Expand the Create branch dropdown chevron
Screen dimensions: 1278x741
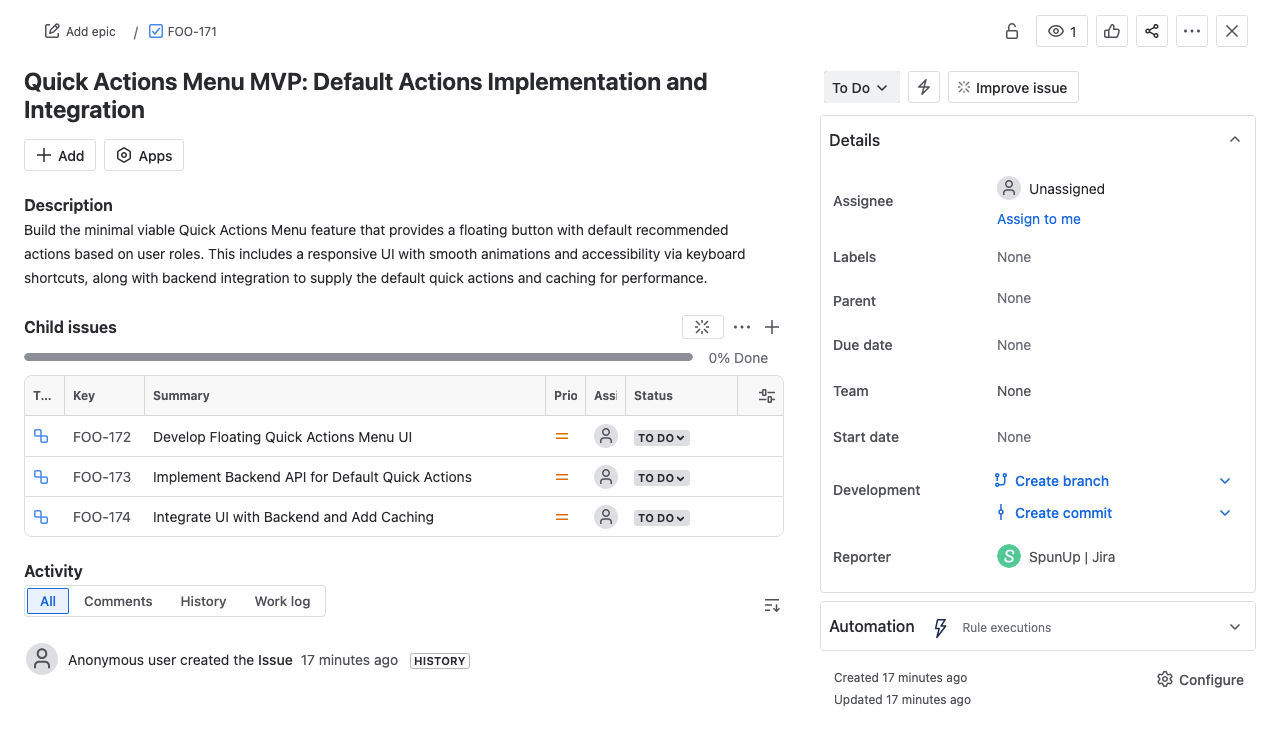click(1225, 481)
